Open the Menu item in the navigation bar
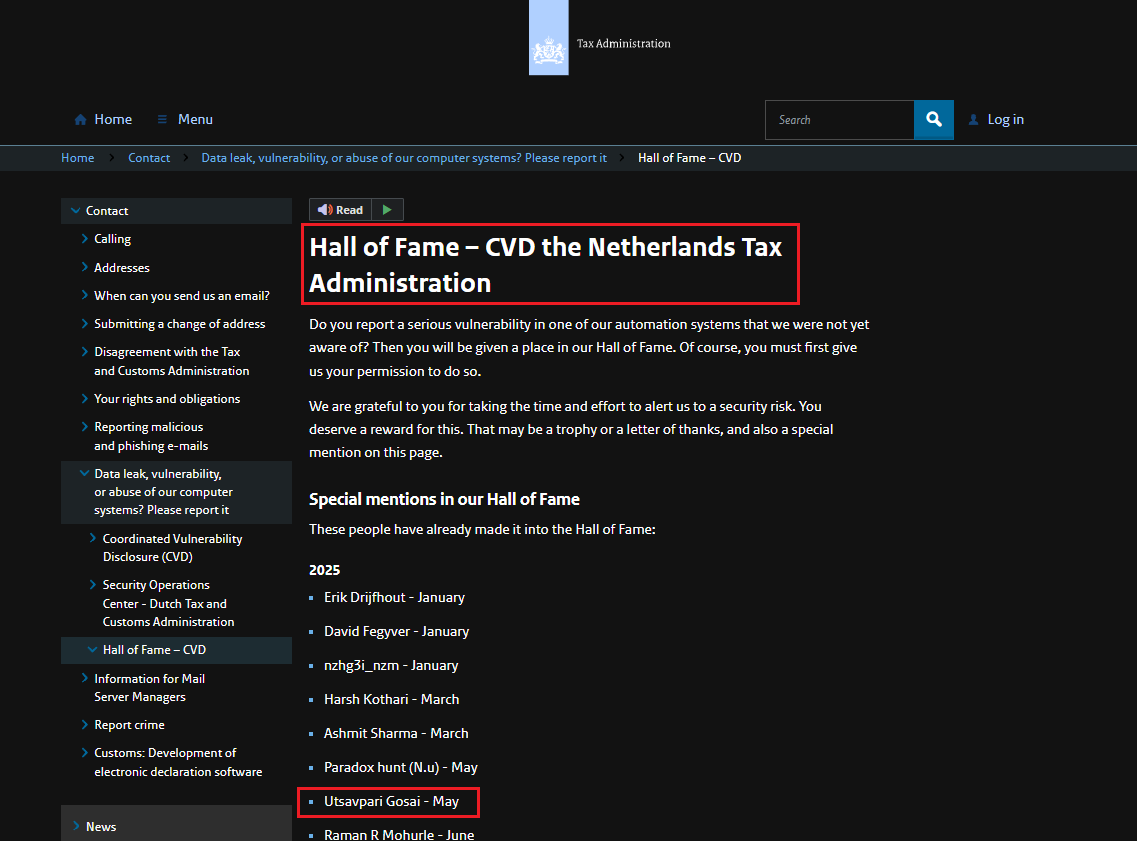1137x841 pixels. coord(195,120)
